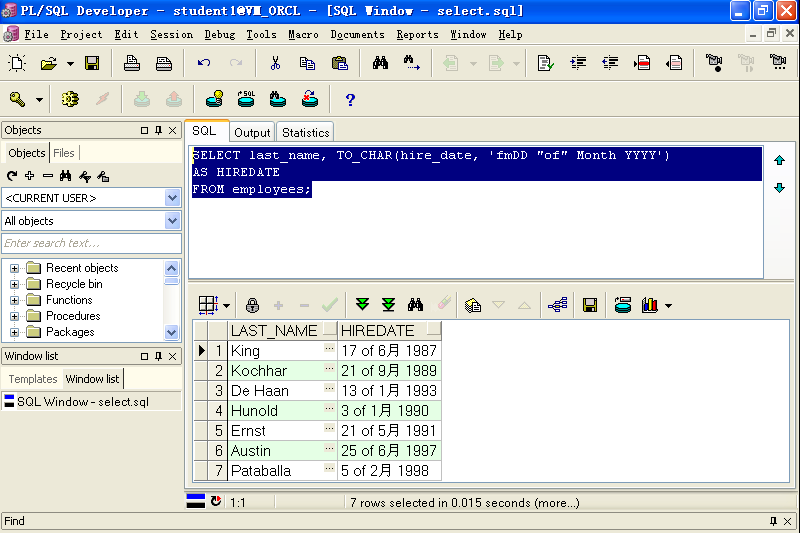Open the Session menu
The width and height of the screenshot is (800, 533).
point(171,34)
